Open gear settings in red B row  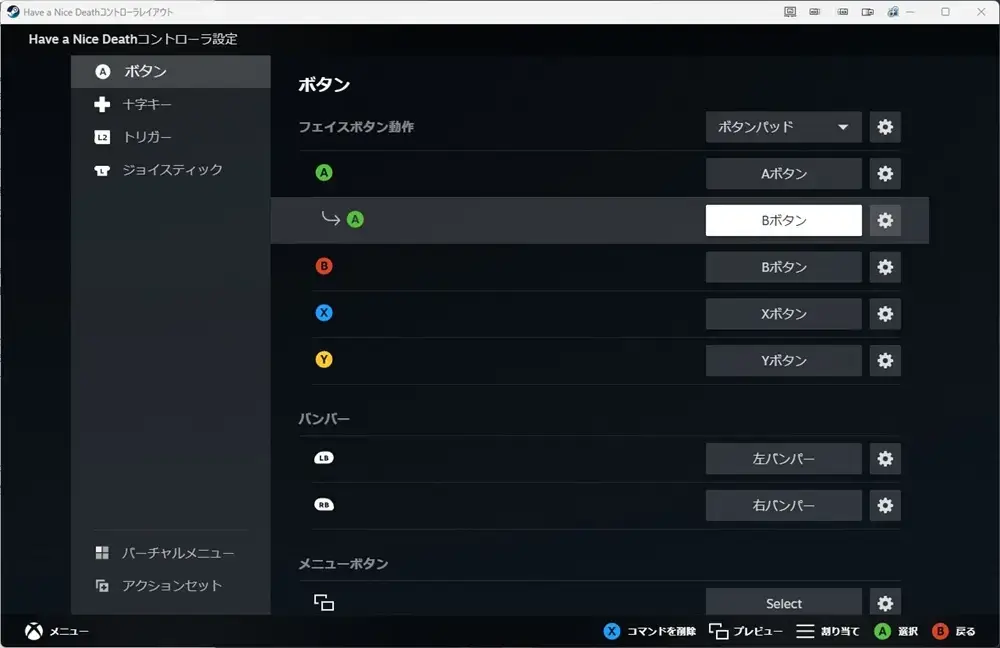(x=885, y=267)
